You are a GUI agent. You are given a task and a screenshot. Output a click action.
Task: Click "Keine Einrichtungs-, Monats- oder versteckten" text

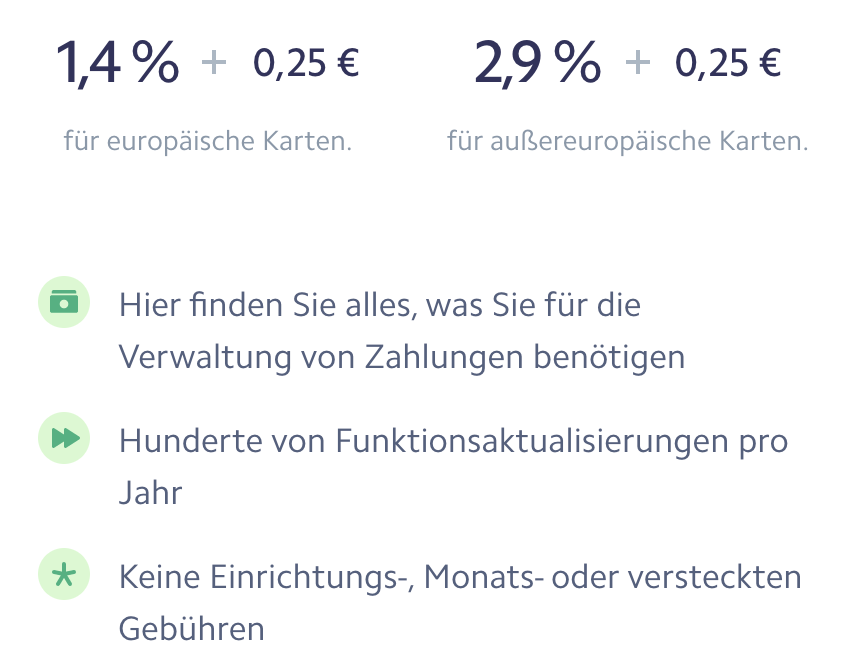pyautogui.click(x=460, y=577)
